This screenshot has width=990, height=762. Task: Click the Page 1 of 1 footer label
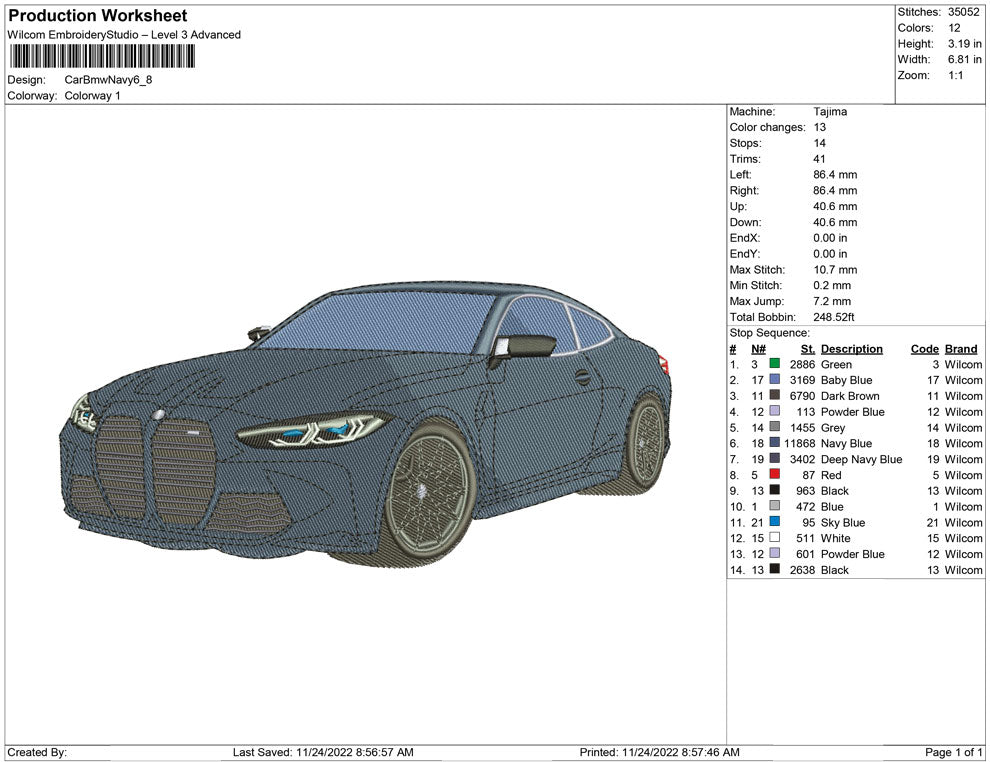(x=954, y=752)
